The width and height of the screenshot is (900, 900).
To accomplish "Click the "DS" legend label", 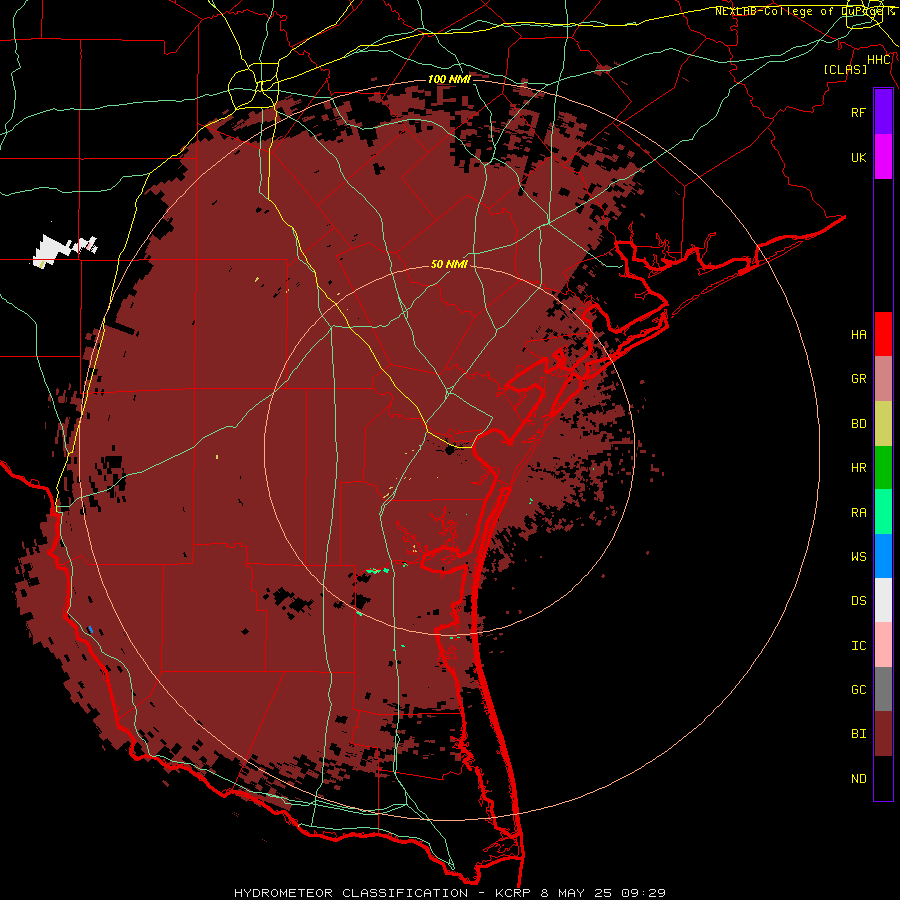I will click(859, 601).
